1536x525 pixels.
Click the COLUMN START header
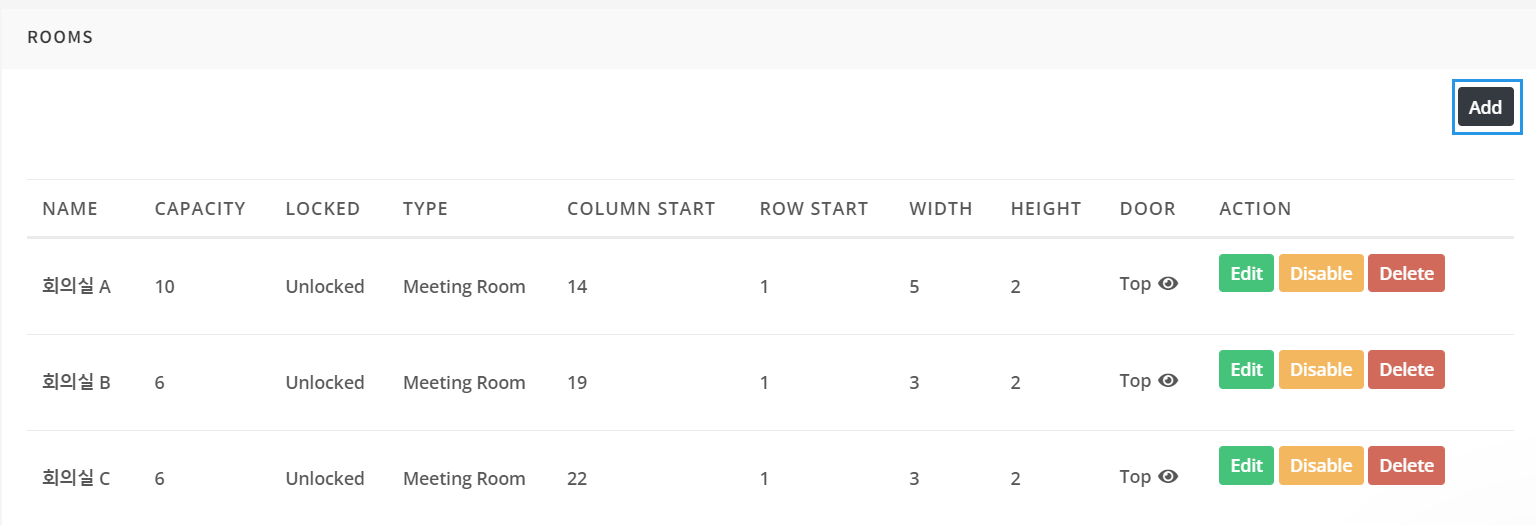(x=641, y=209)
